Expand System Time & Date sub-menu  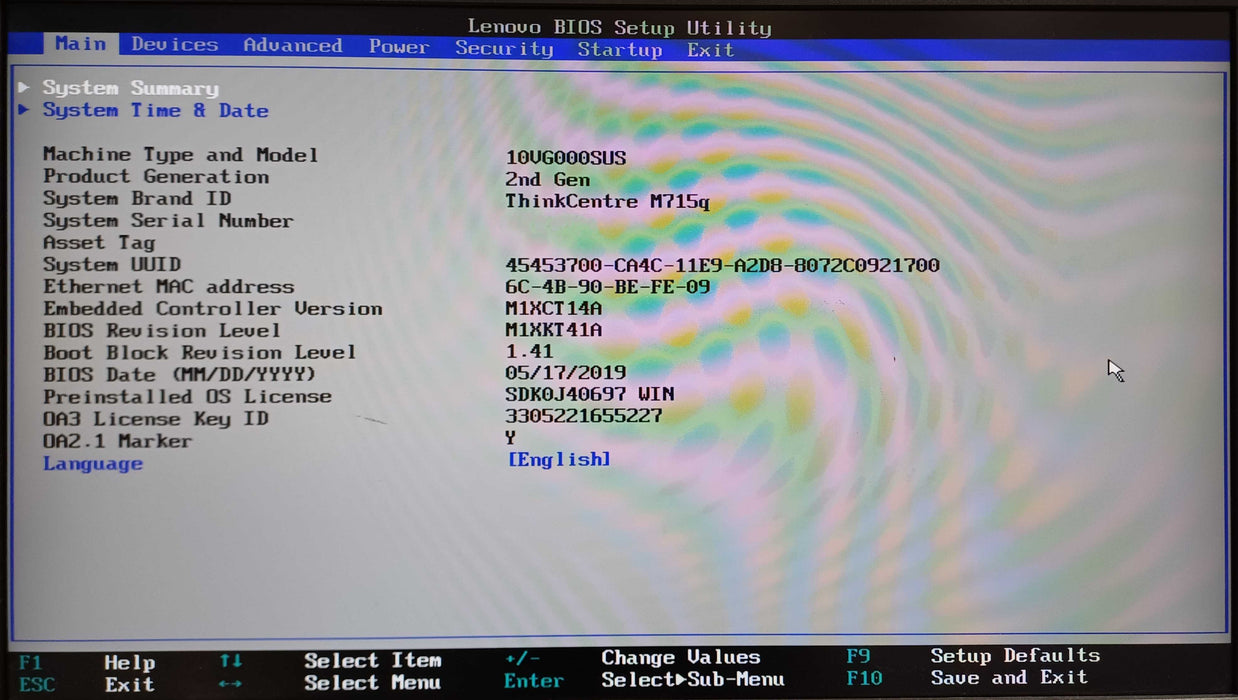coord(155,110)
